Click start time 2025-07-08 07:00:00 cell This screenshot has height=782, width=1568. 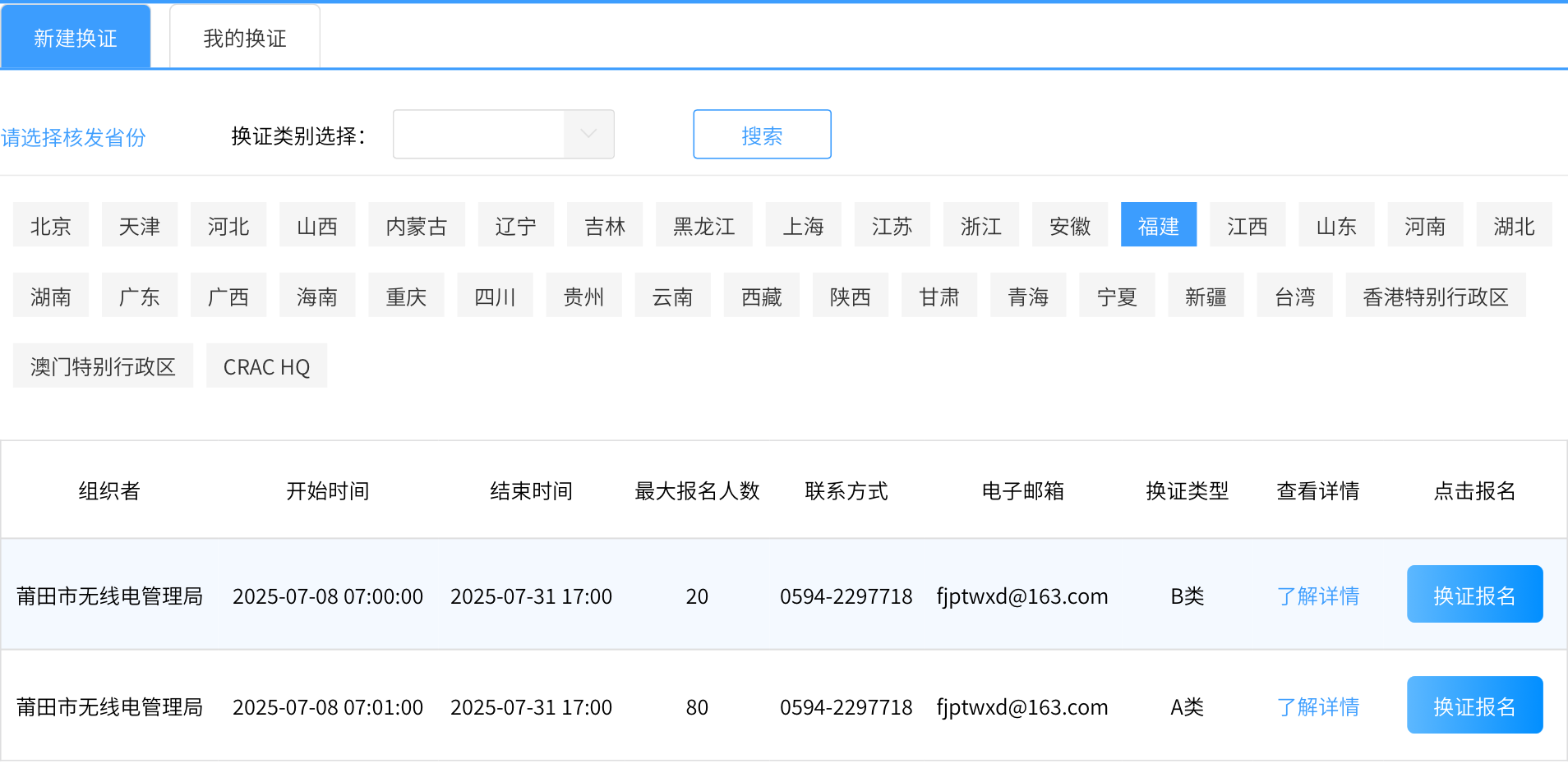pos(328,596)
